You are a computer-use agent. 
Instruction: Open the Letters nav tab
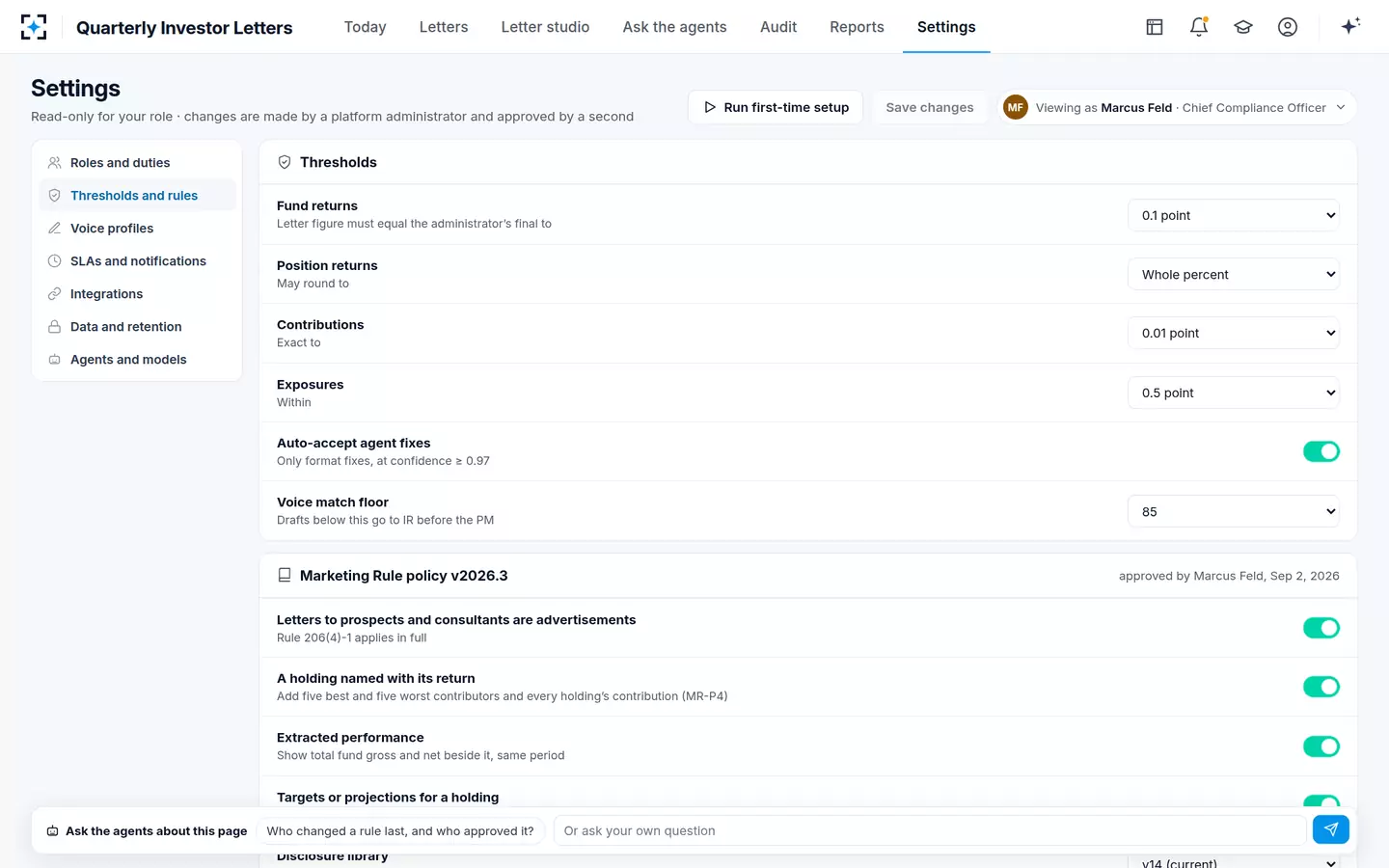click(444, 27)
